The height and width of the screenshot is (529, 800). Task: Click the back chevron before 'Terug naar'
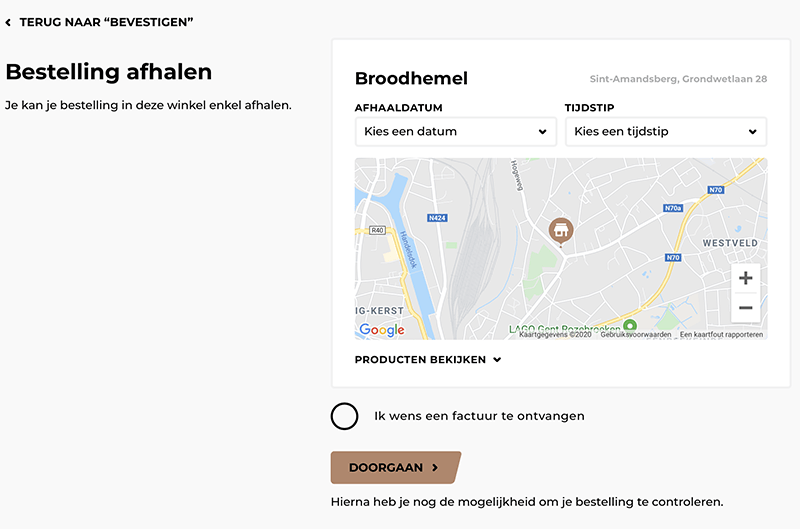coord(9,21)
